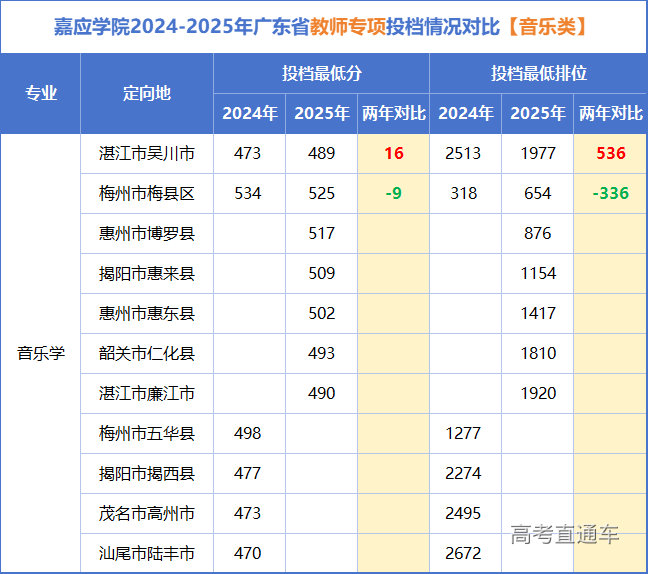This screenshot has height=574, width=648.
Task: Click the red rank difference 536
Action: click(610, 154)
